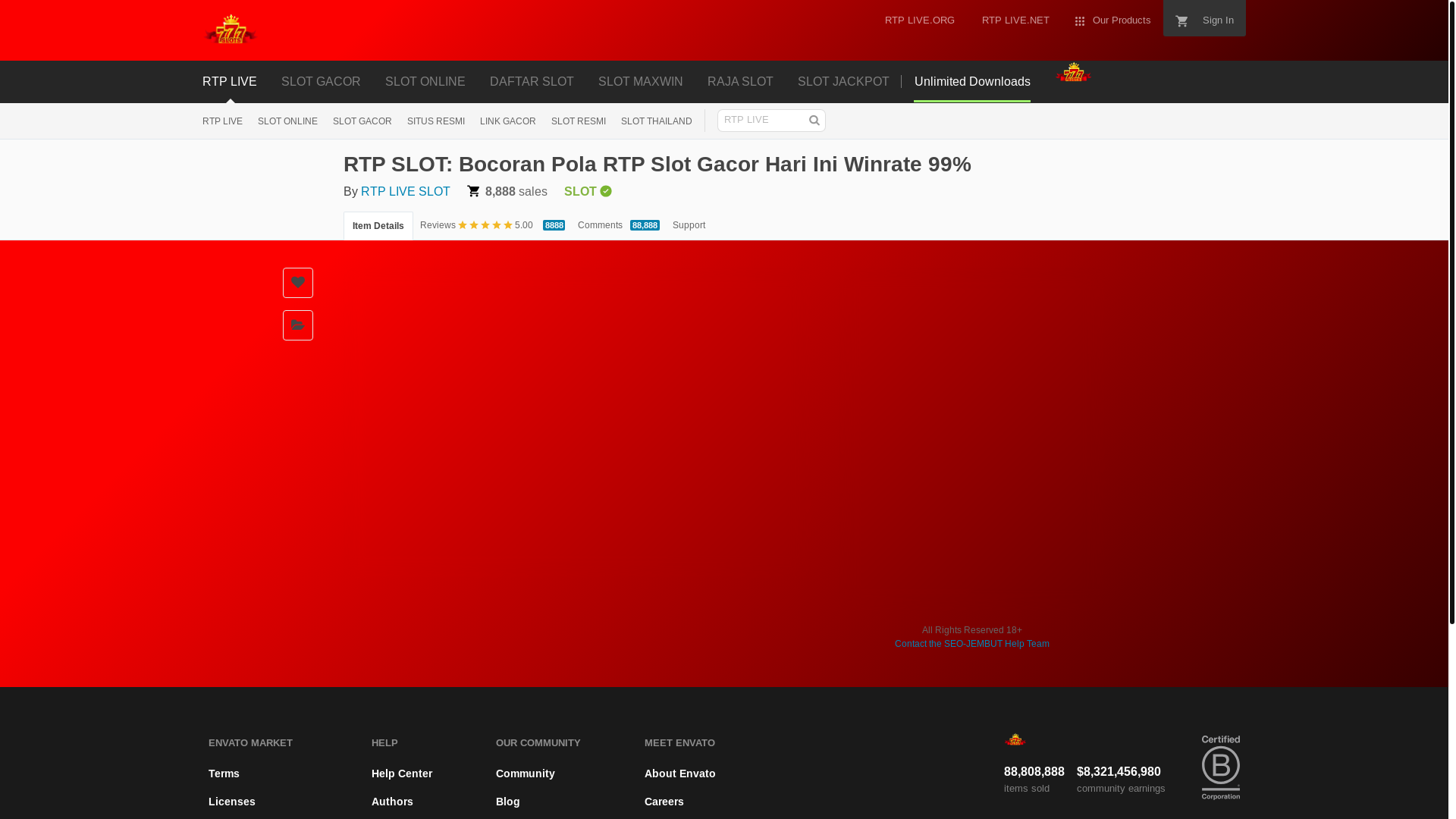
Task: Open LINK GACOR sub-navigation link
Action: click(507, 121)
